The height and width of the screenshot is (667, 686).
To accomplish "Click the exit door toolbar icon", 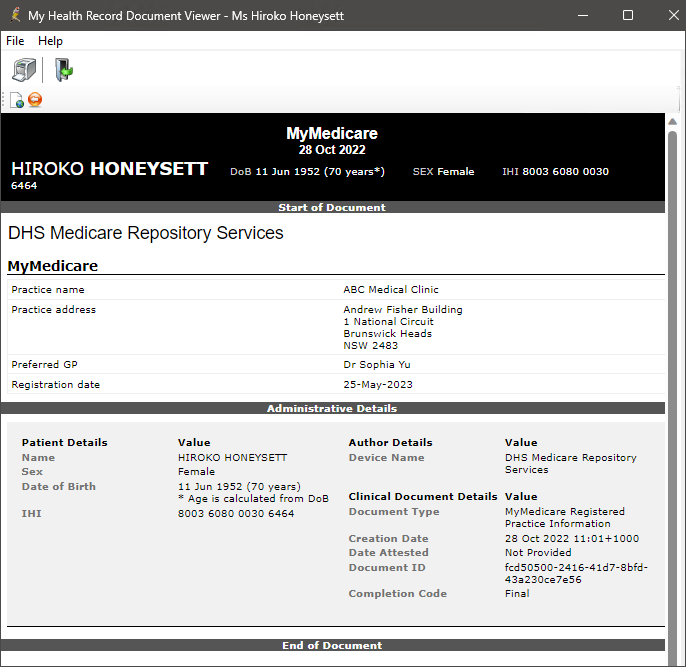I will [x=63, y=70].
